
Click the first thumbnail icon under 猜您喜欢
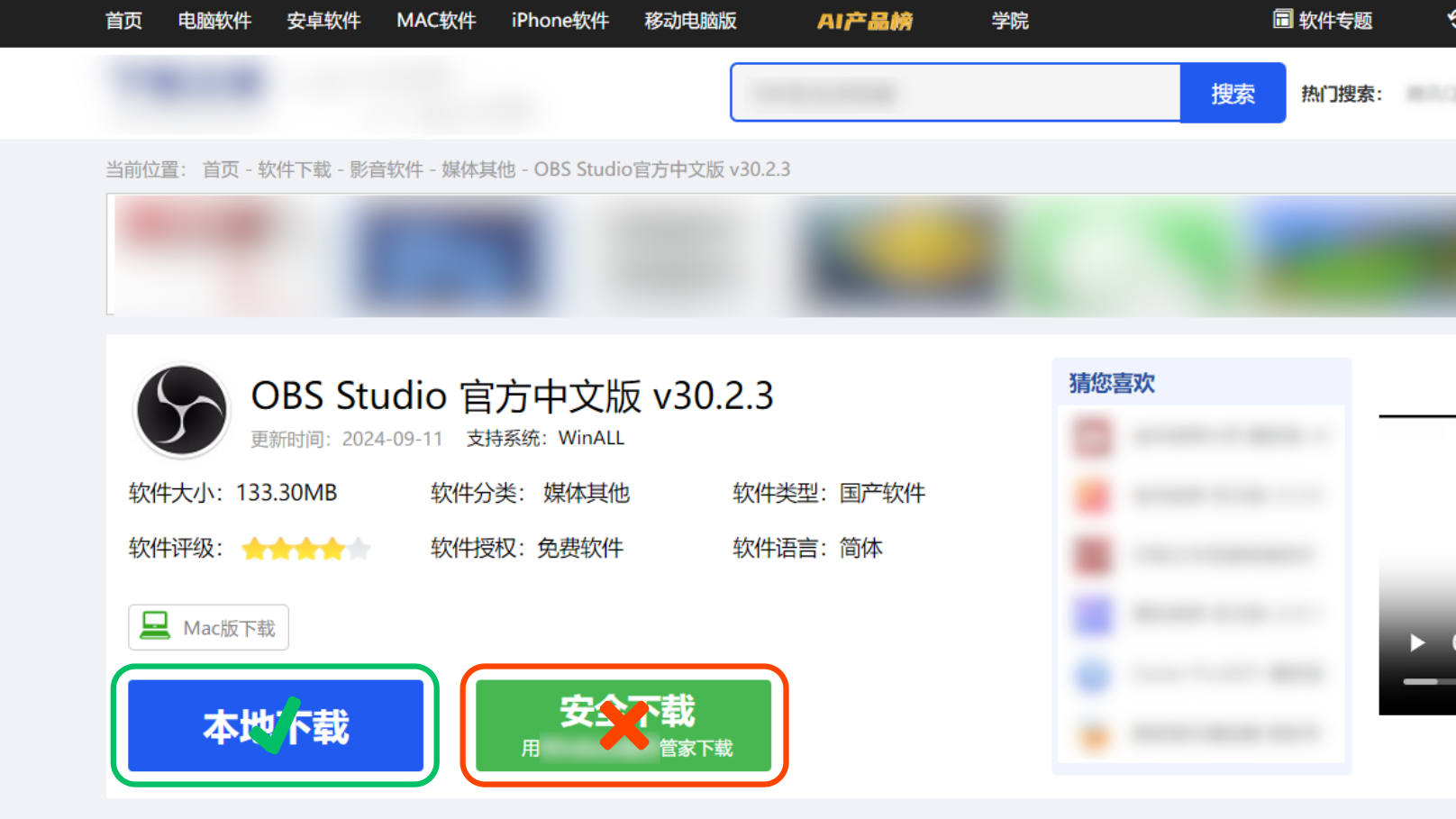pyautogui.click(x=1091, y=437)
